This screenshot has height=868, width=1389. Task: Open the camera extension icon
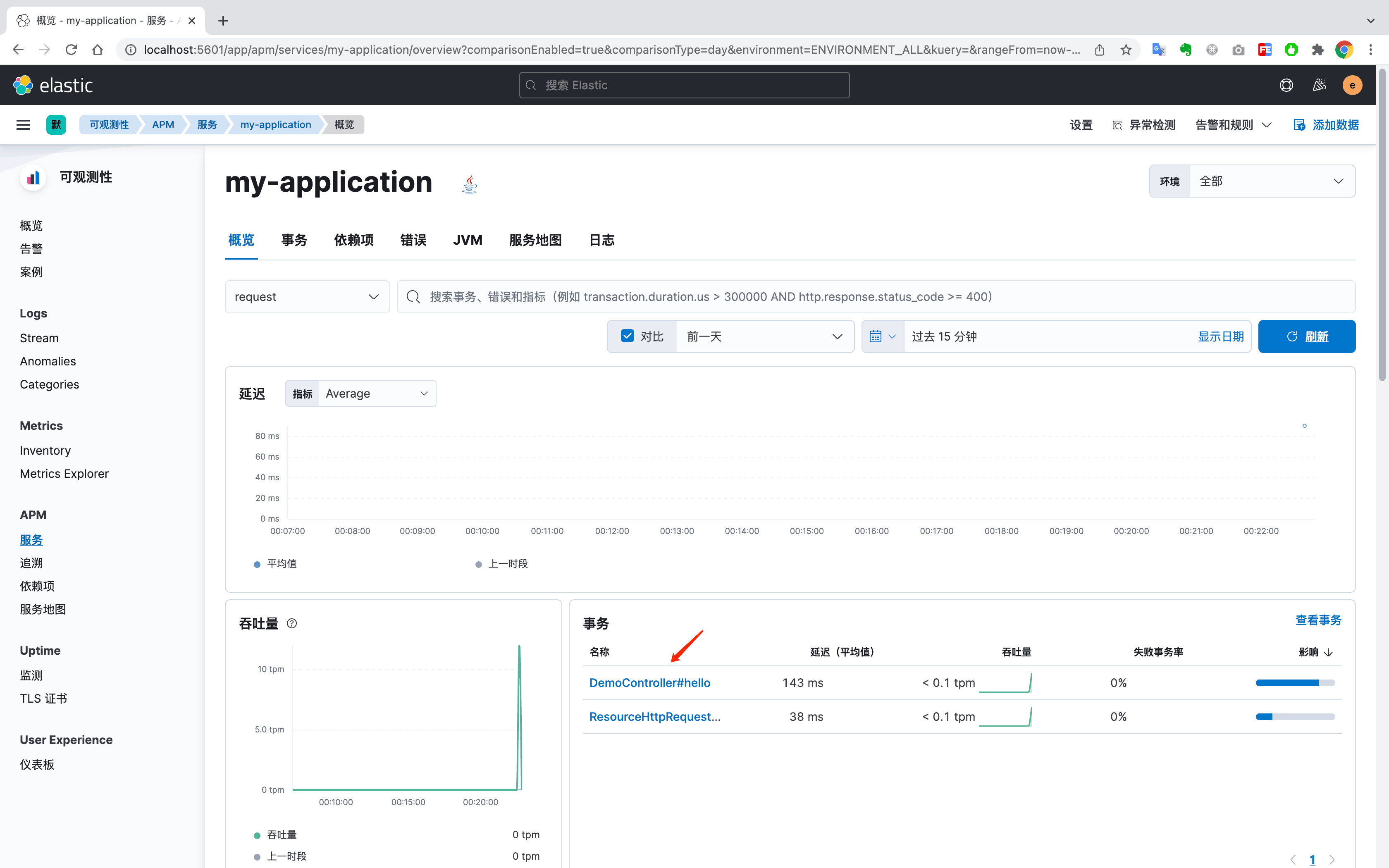[x=1238, y=50]
